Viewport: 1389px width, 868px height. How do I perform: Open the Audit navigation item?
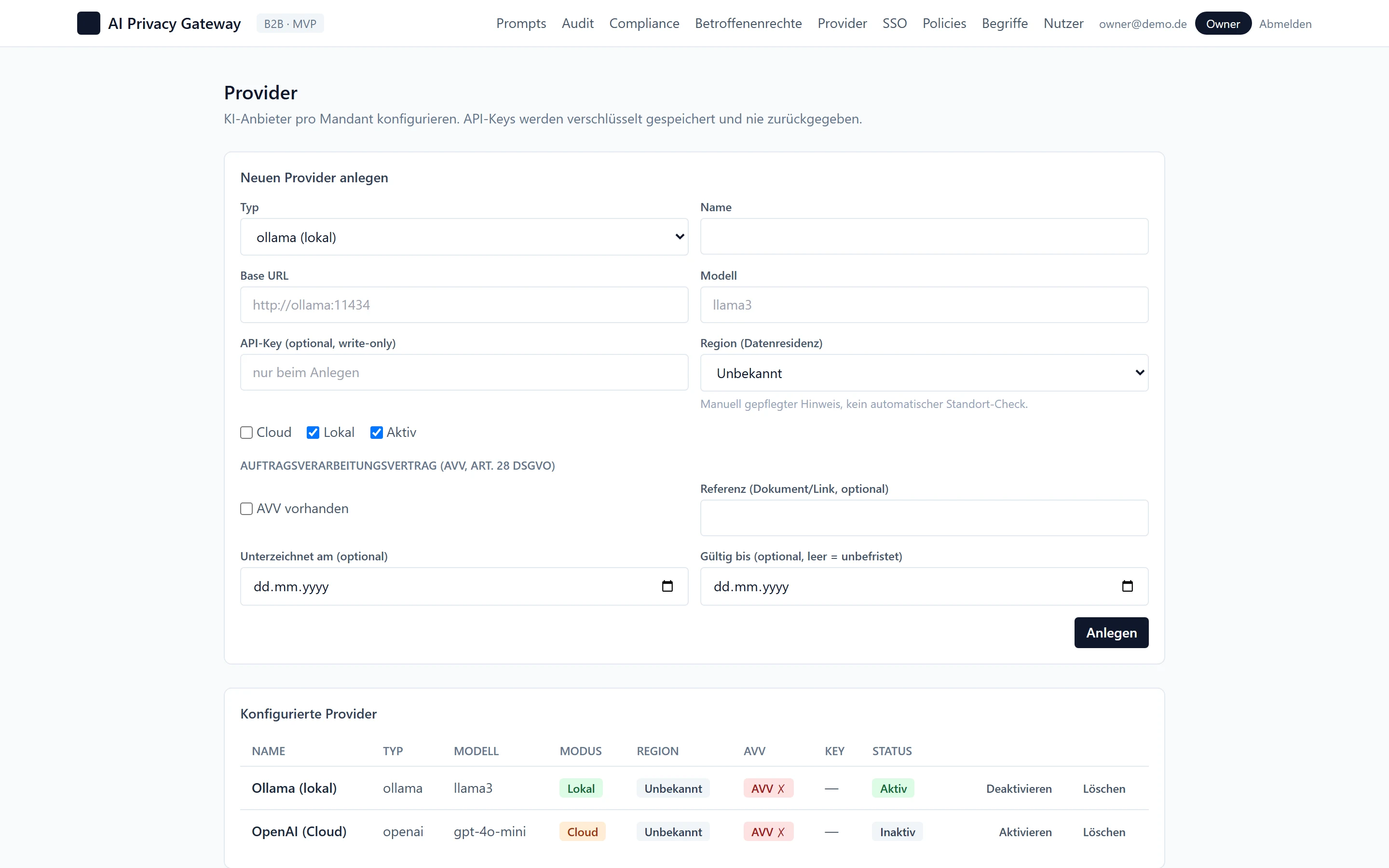pos(577,24)
